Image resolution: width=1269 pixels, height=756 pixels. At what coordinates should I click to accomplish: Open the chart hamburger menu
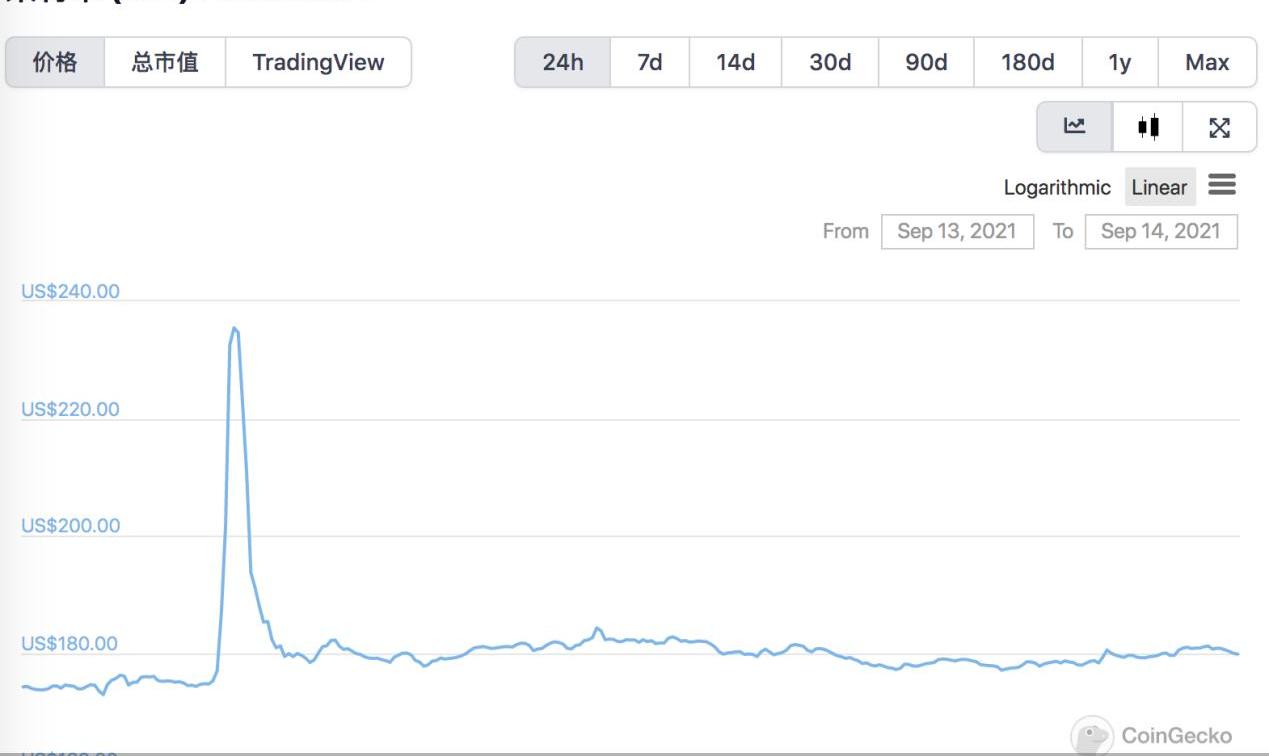1222,185
